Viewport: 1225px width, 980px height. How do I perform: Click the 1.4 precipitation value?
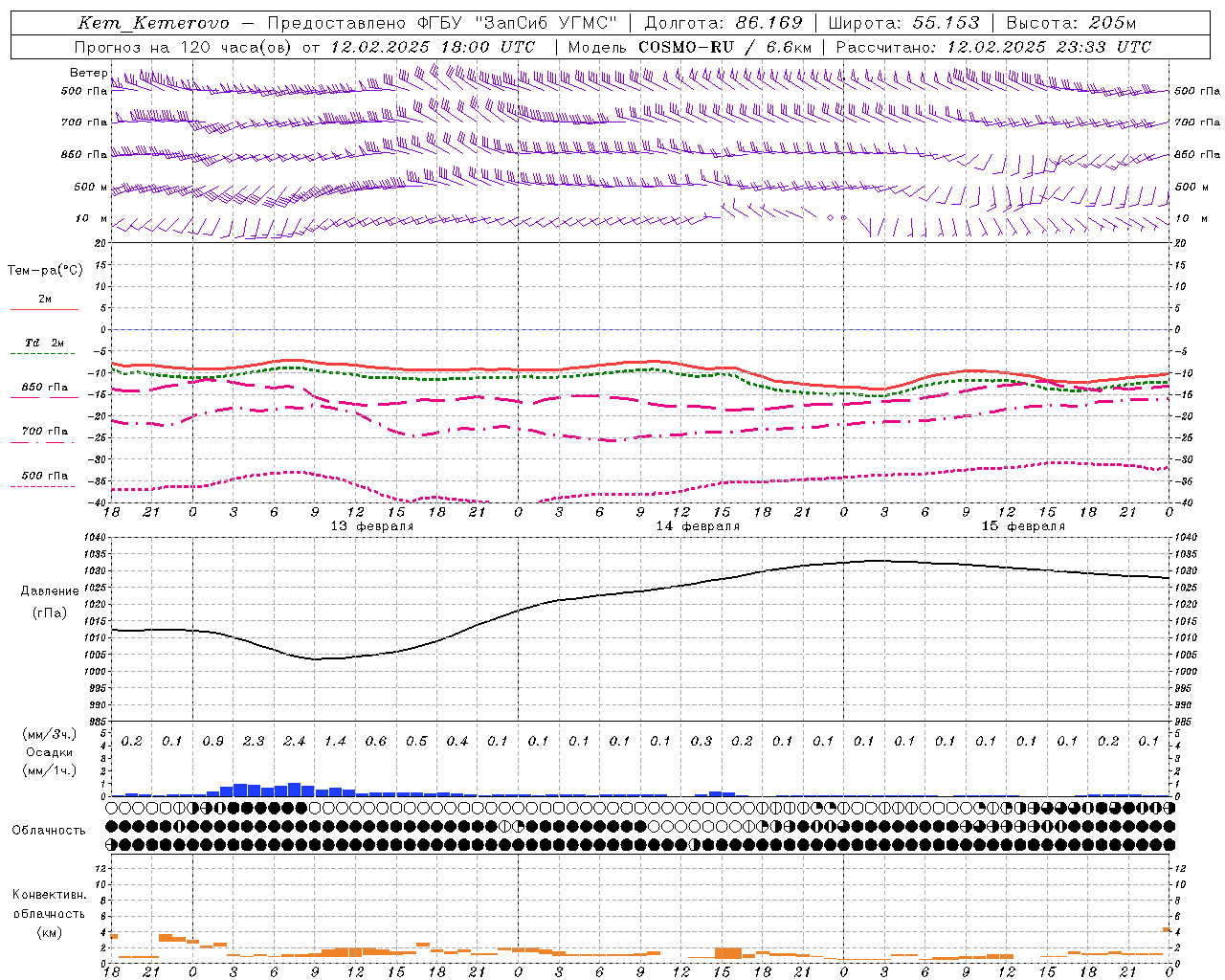pos(335,742)
